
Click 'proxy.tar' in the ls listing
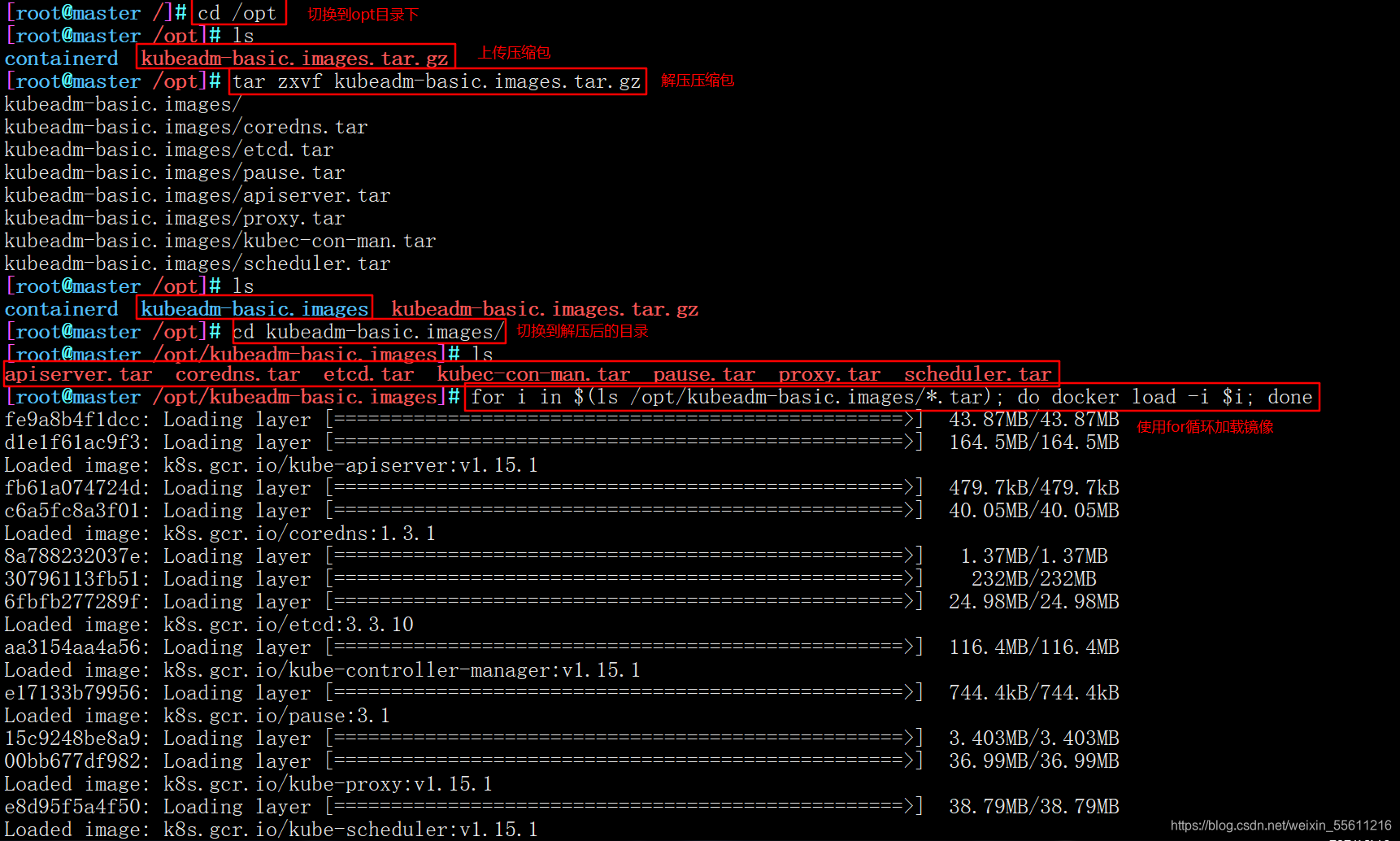click(x=830, y=374)
